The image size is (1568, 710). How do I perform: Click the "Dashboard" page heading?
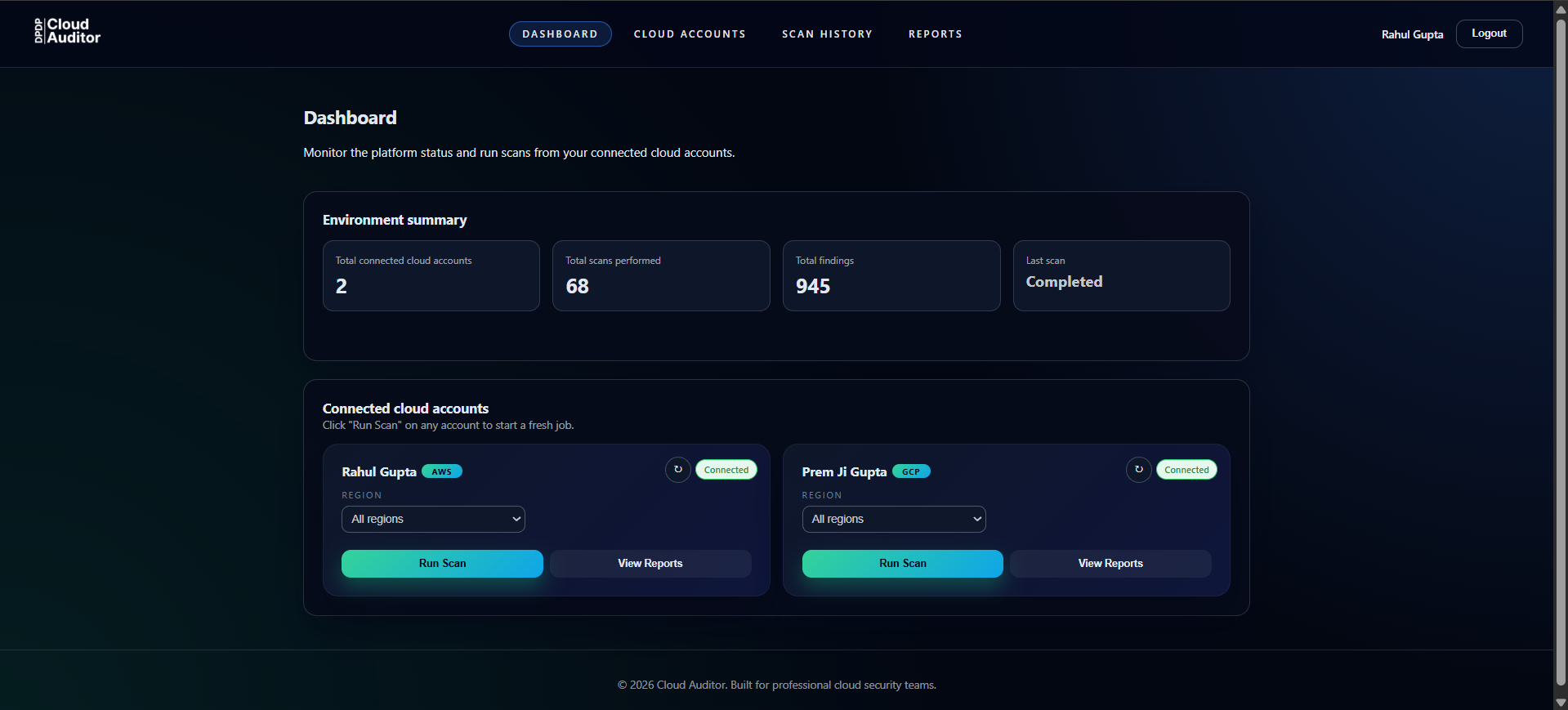pos(350,118)
